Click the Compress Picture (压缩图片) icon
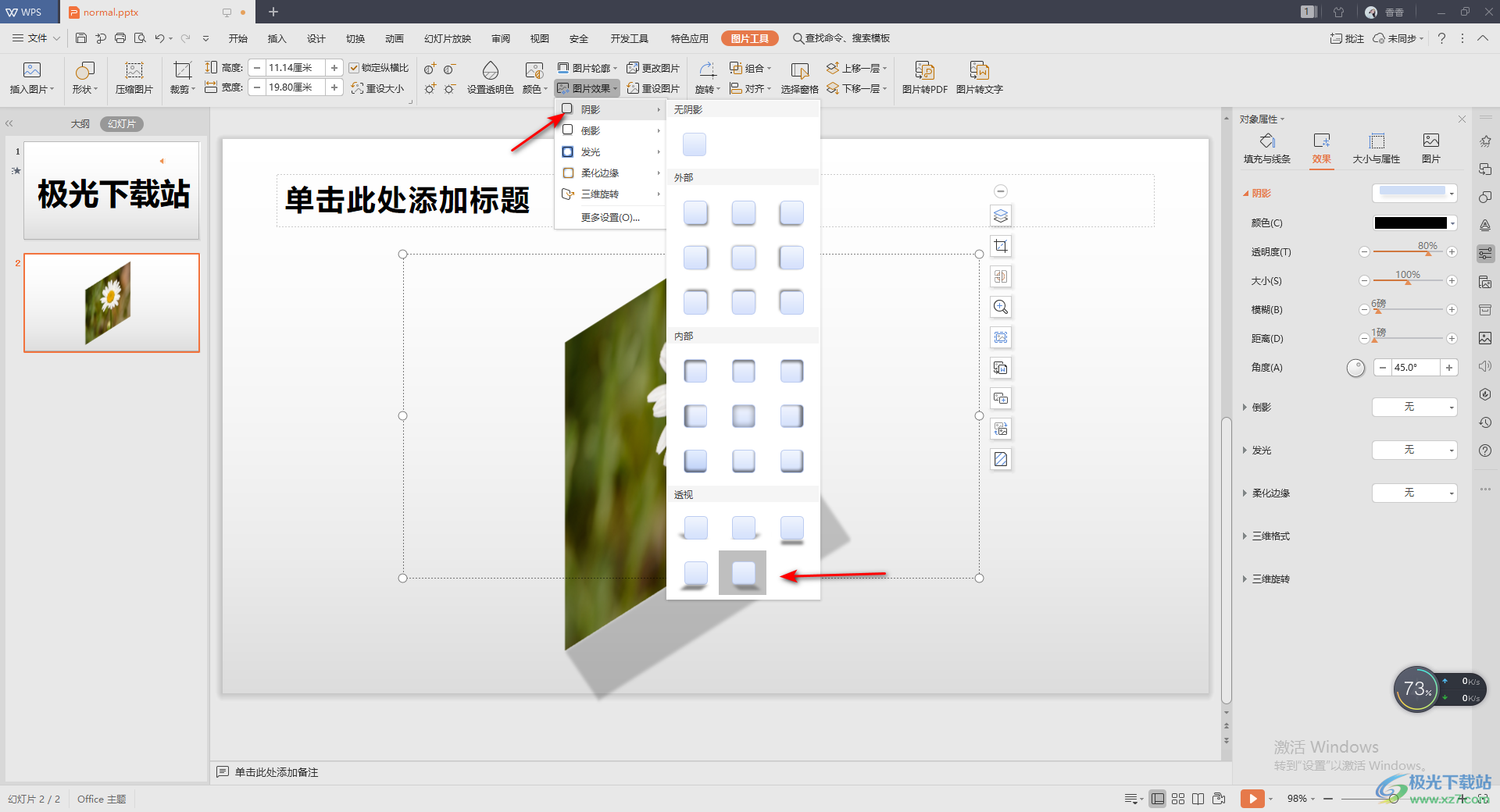Screen dimensions: 1500x812 click(x=134, y=70)
